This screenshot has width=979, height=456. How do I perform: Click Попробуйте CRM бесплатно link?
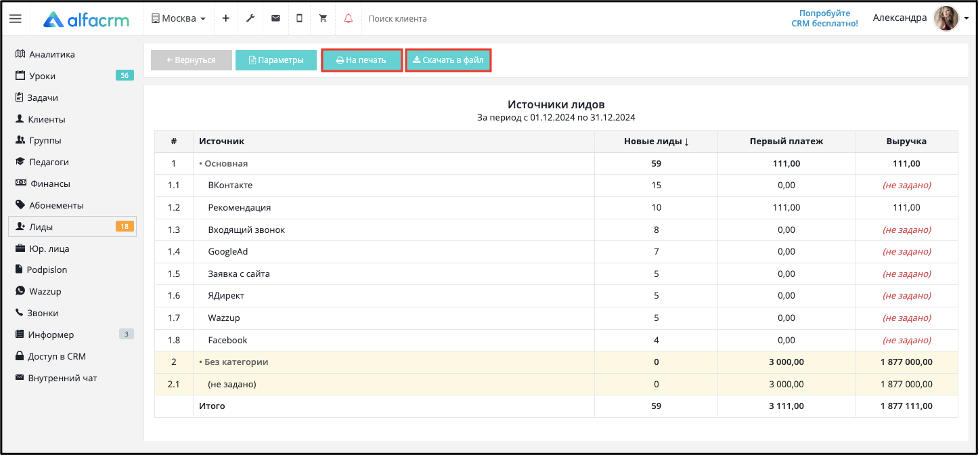coord(829,18)
